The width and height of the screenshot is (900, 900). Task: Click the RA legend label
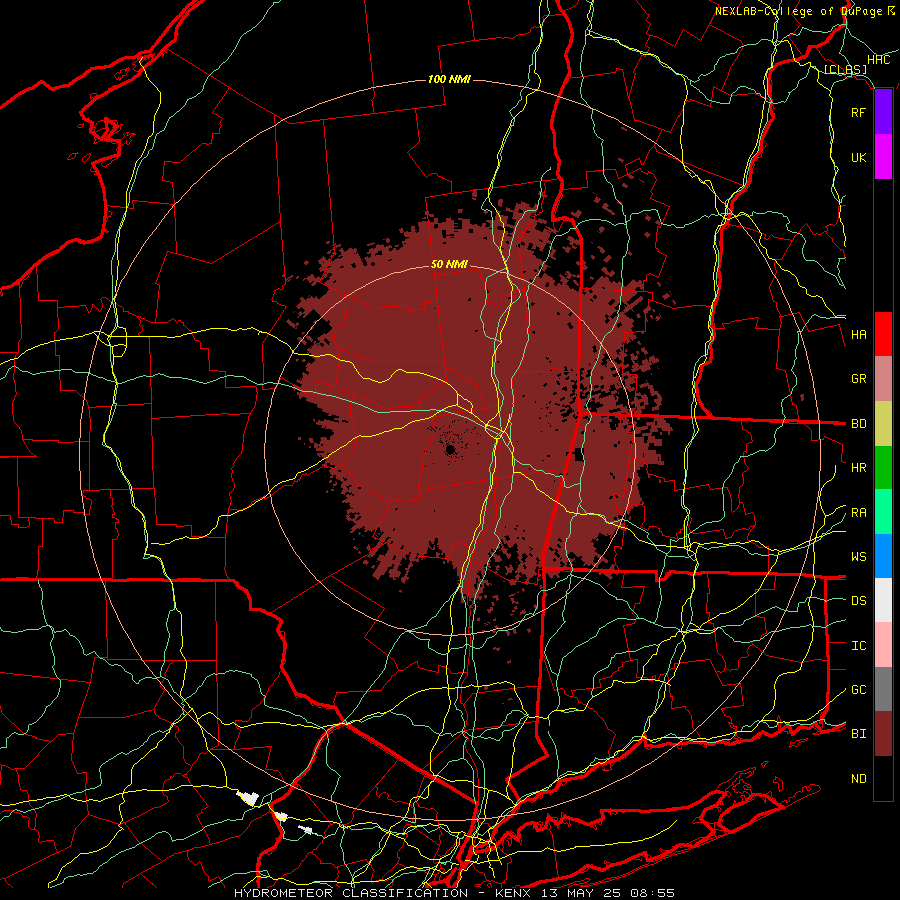(x=858, y=513)
